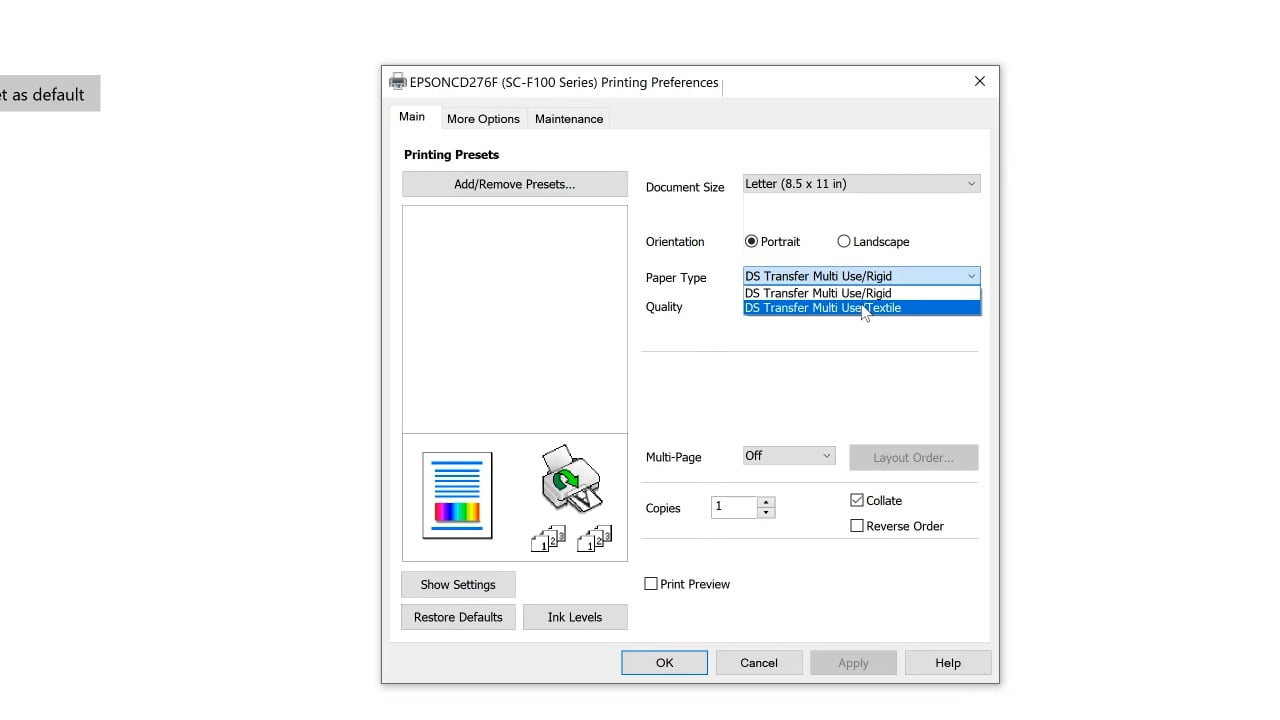The width and height of the screenshot is (1280, 720).
Task: Enable Reverse Order checkbox
Action: (857, 525)
